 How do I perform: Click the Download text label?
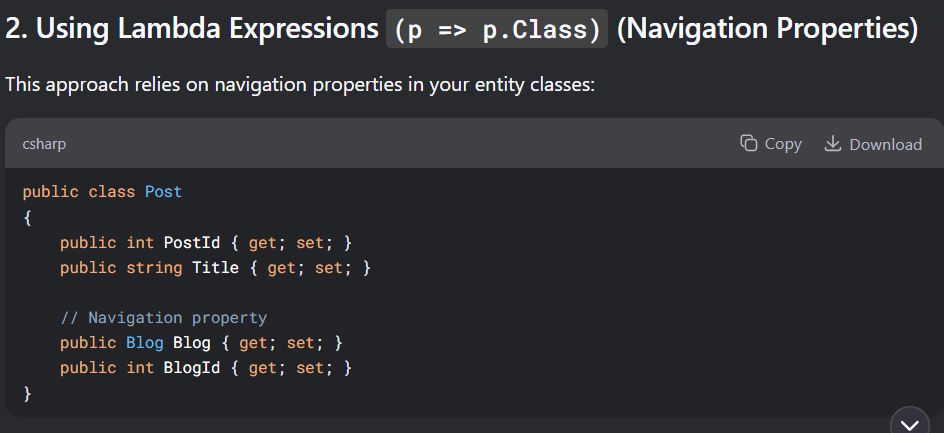point(885,144)
